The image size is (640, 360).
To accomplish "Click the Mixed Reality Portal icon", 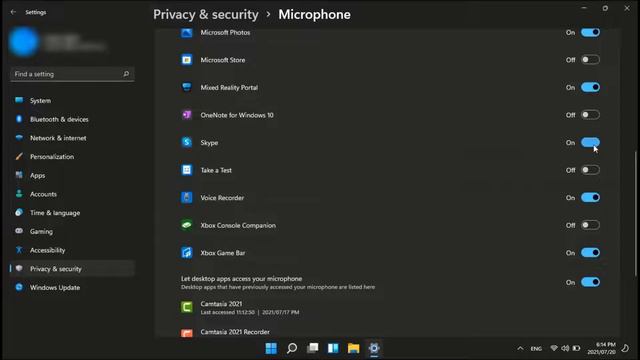I will pos(187,87).
